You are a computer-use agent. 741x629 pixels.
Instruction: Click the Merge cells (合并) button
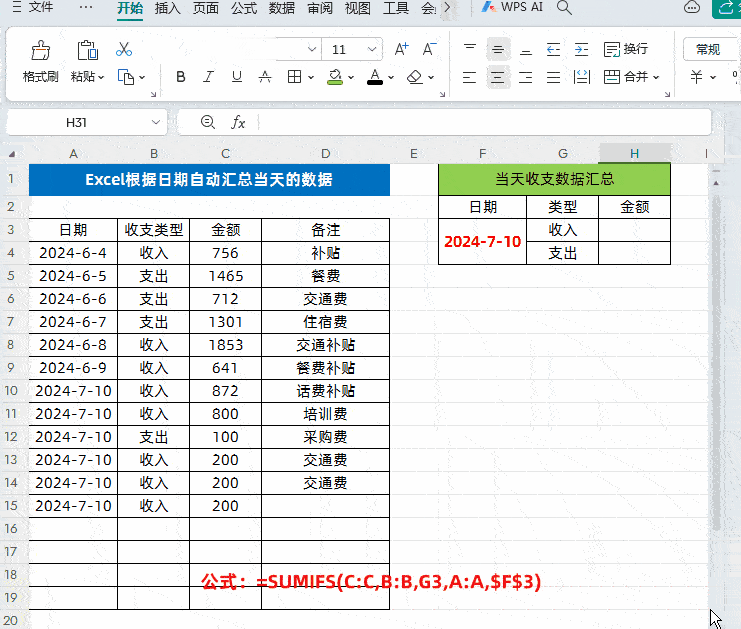pyautogui.click(x=626, y=77)
